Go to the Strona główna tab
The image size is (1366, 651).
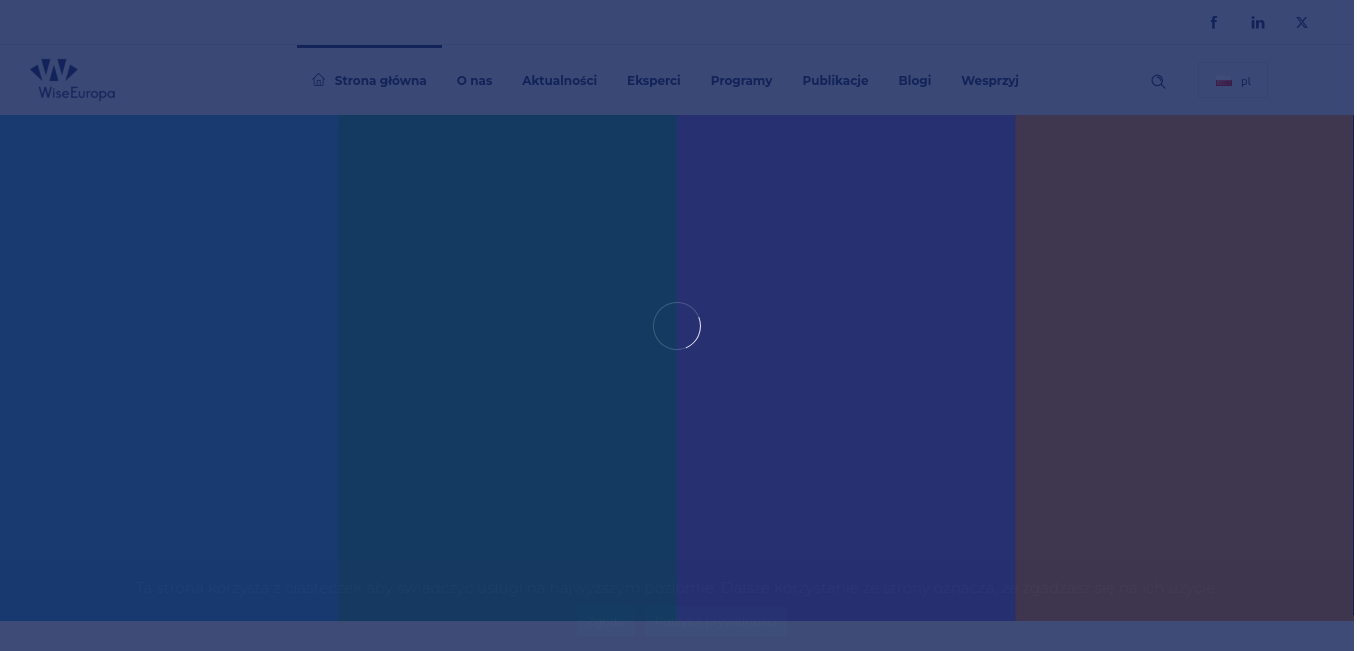point(380,80)
